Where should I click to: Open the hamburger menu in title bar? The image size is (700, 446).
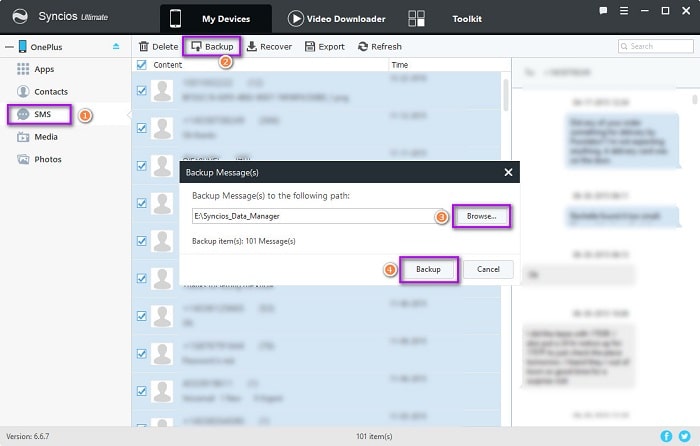point(624,11)
